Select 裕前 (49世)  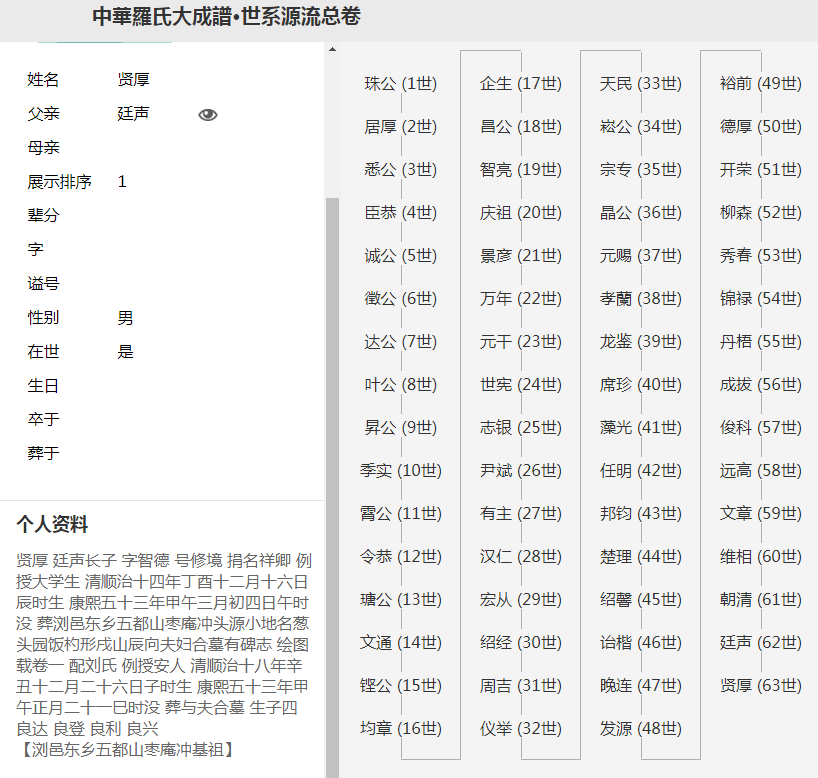point(761,83)
